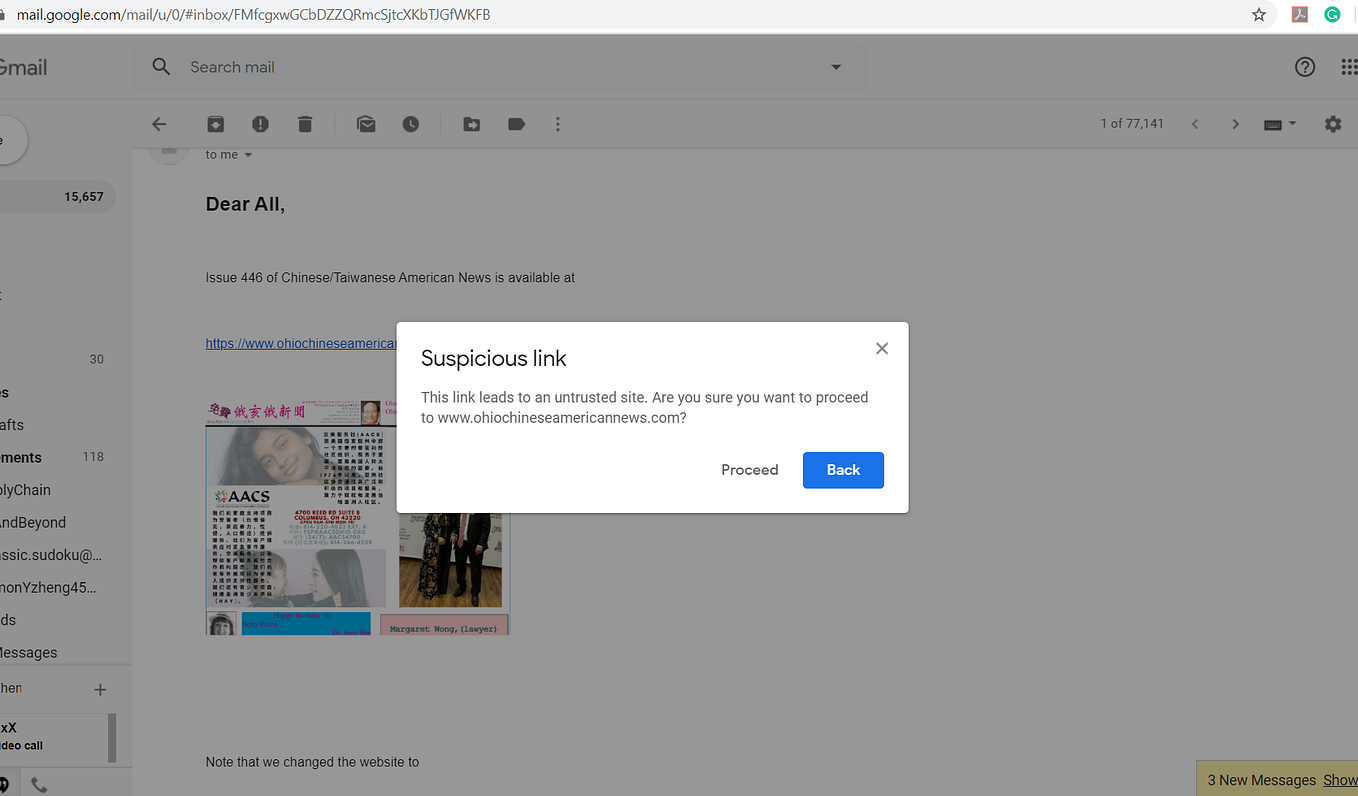Apply a label to the email
Image resolution: width=1358 pixels, height=796 pixels.
(x=515, y=124)
